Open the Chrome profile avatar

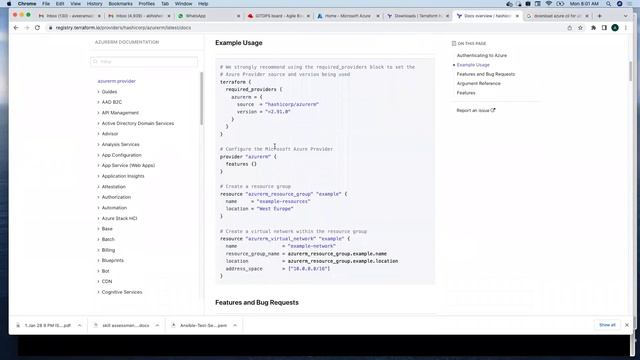[615, 28]
